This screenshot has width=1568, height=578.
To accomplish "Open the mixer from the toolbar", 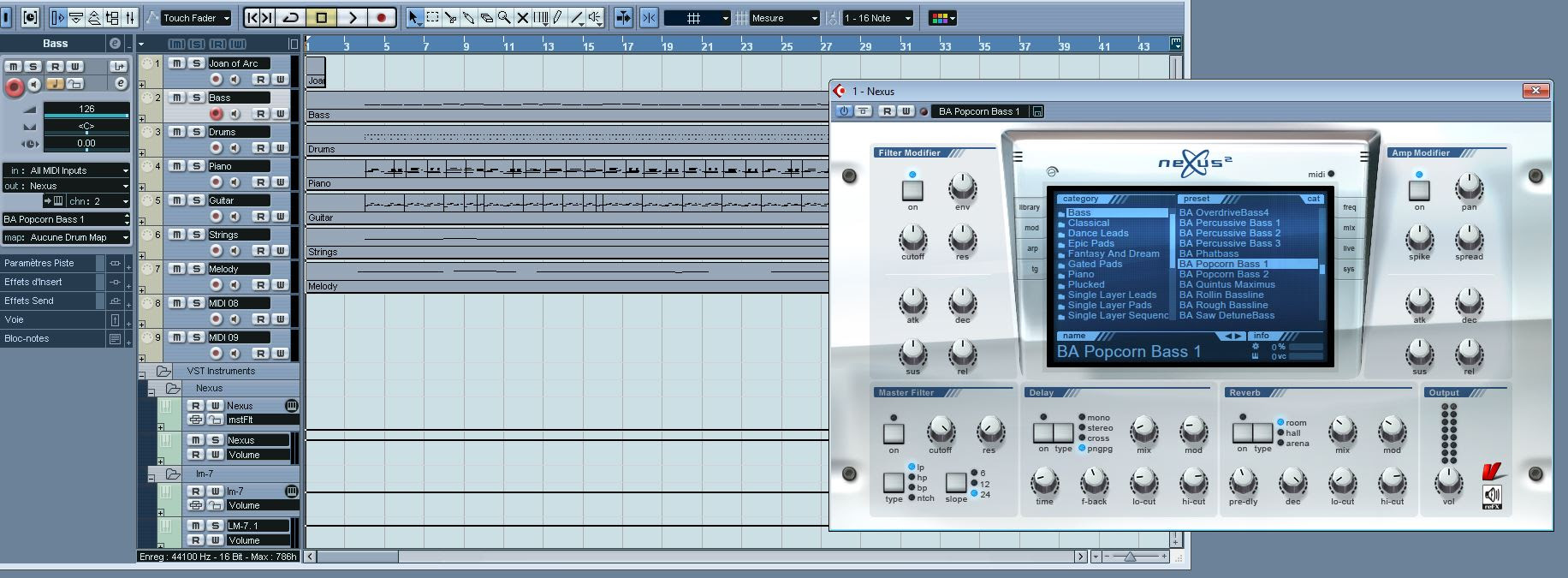I will click(130, 17).
